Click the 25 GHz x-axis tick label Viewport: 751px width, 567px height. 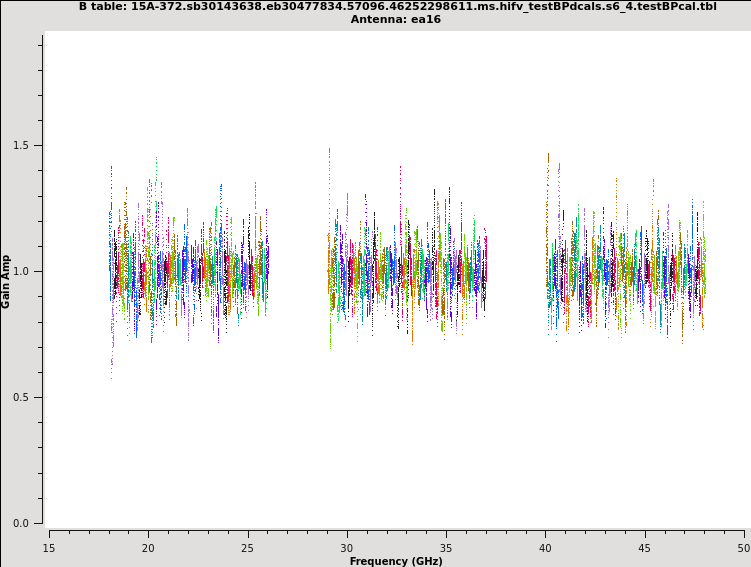point(247,547)
